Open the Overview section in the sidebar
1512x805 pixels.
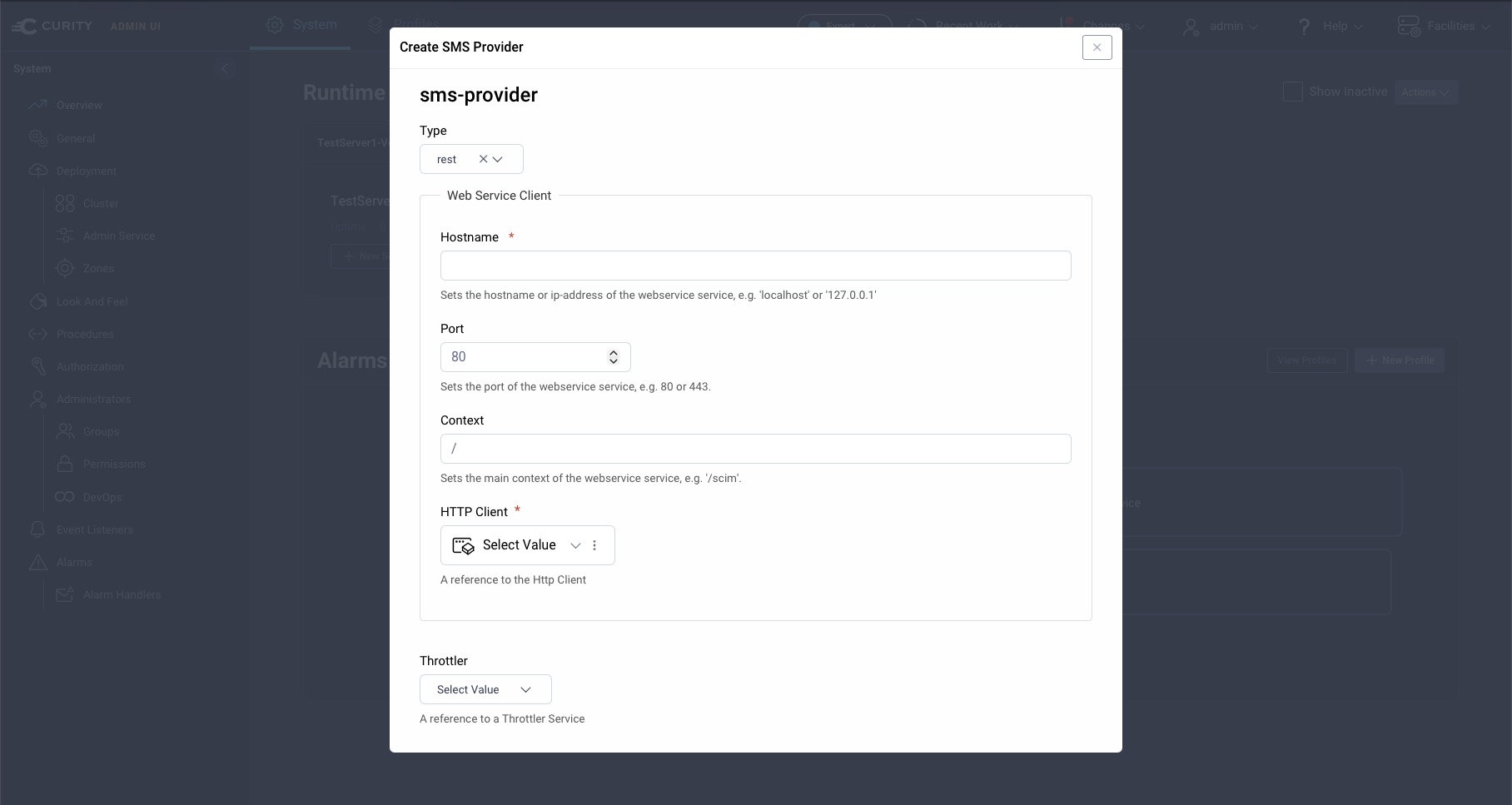tap(80, 105)
